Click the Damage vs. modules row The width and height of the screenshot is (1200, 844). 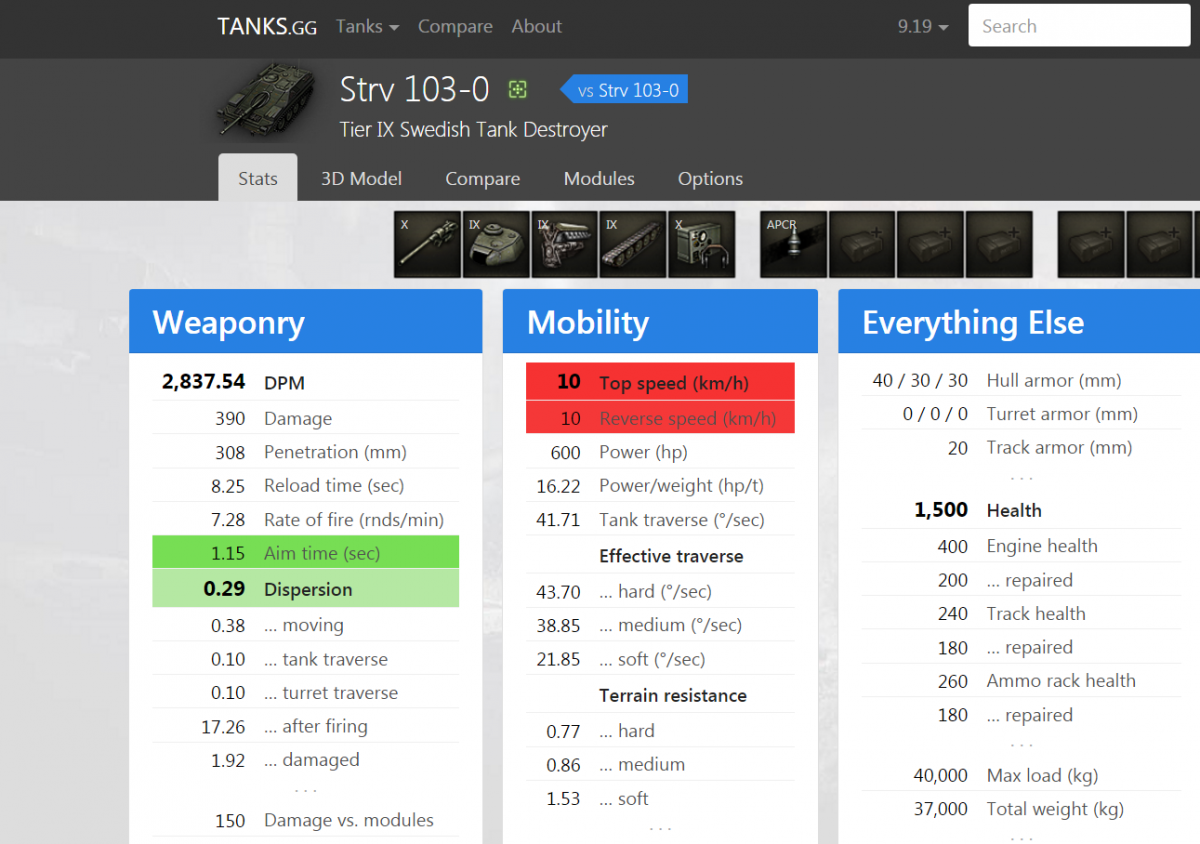coord(306,820)
